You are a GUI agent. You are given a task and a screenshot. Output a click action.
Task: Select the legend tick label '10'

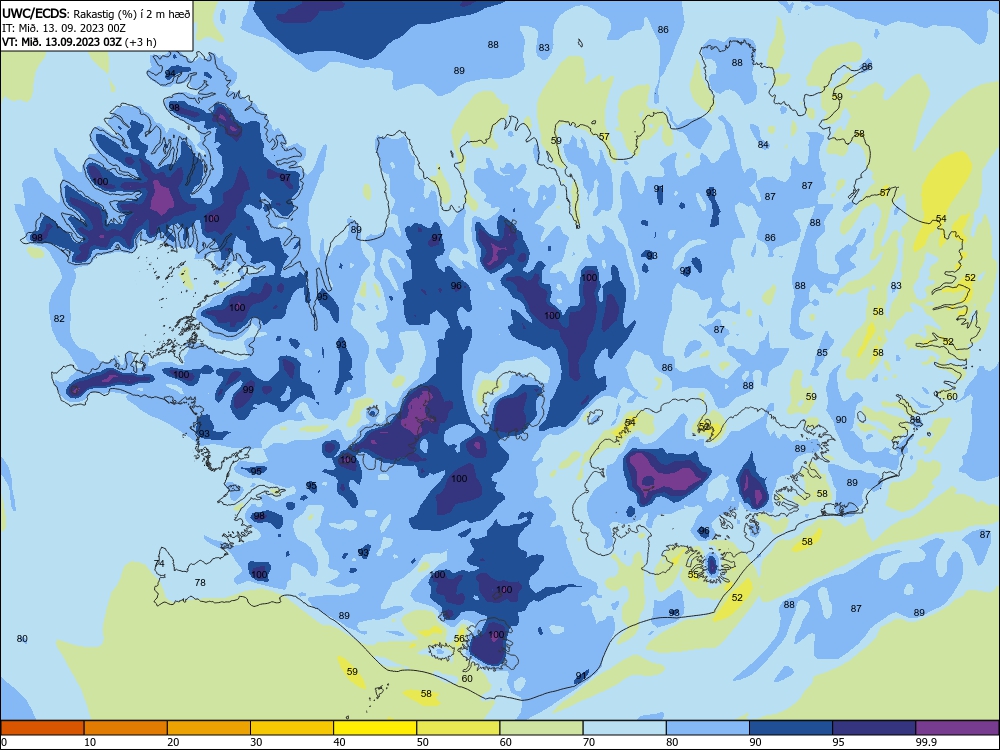click(x=90, y=742)
